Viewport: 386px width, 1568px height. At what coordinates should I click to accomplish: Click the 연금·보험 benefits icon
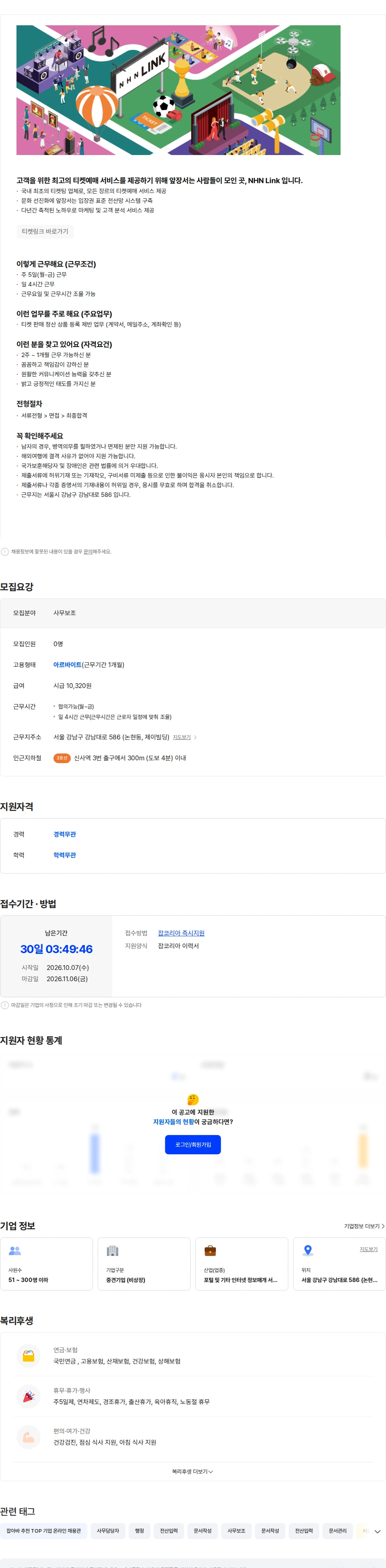click(29, 1356)
